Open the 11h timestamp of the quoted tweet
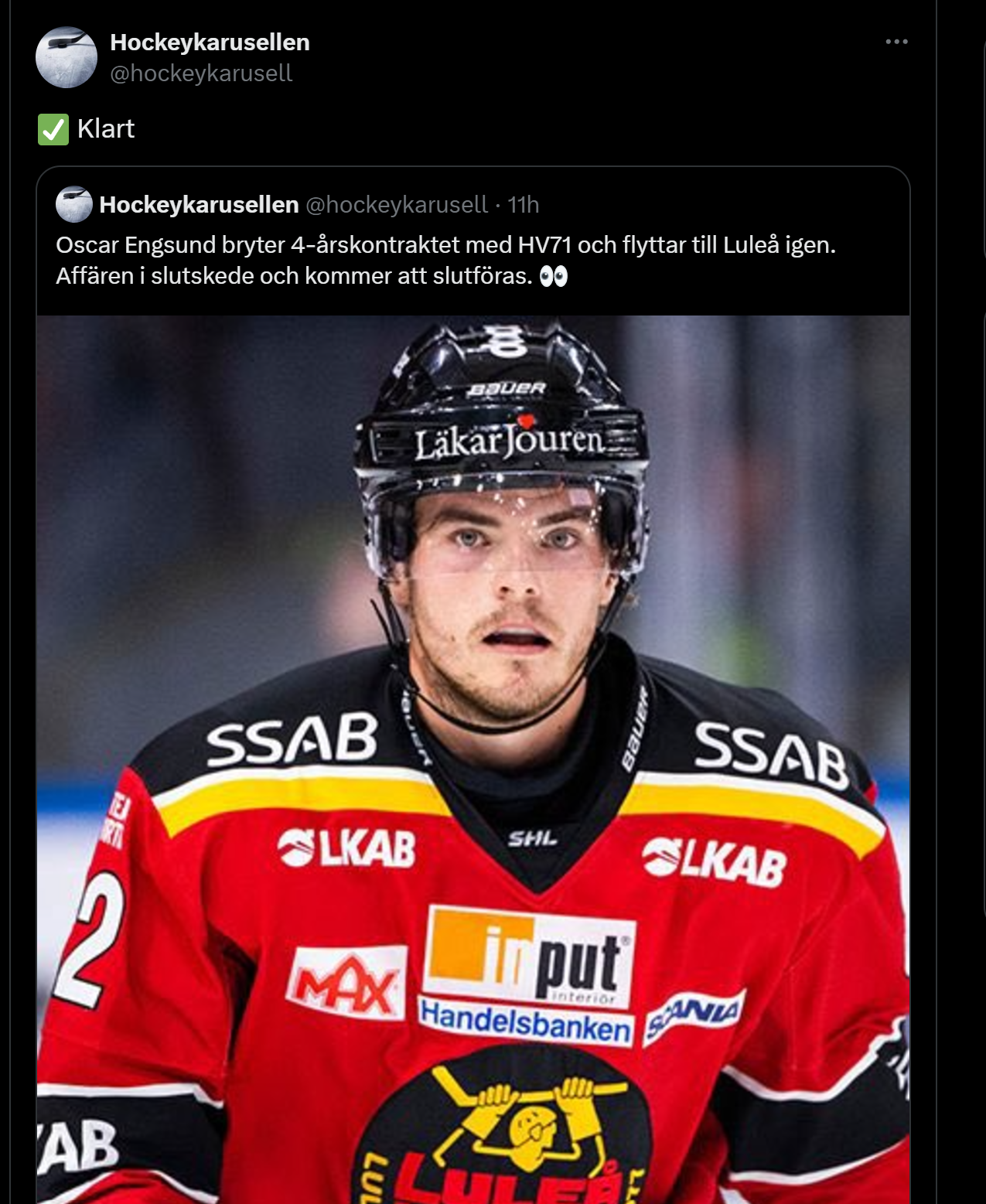Image resolution: width=986 pixels, height=1204 pixels. pyautogui.click(x=524, y=205)
